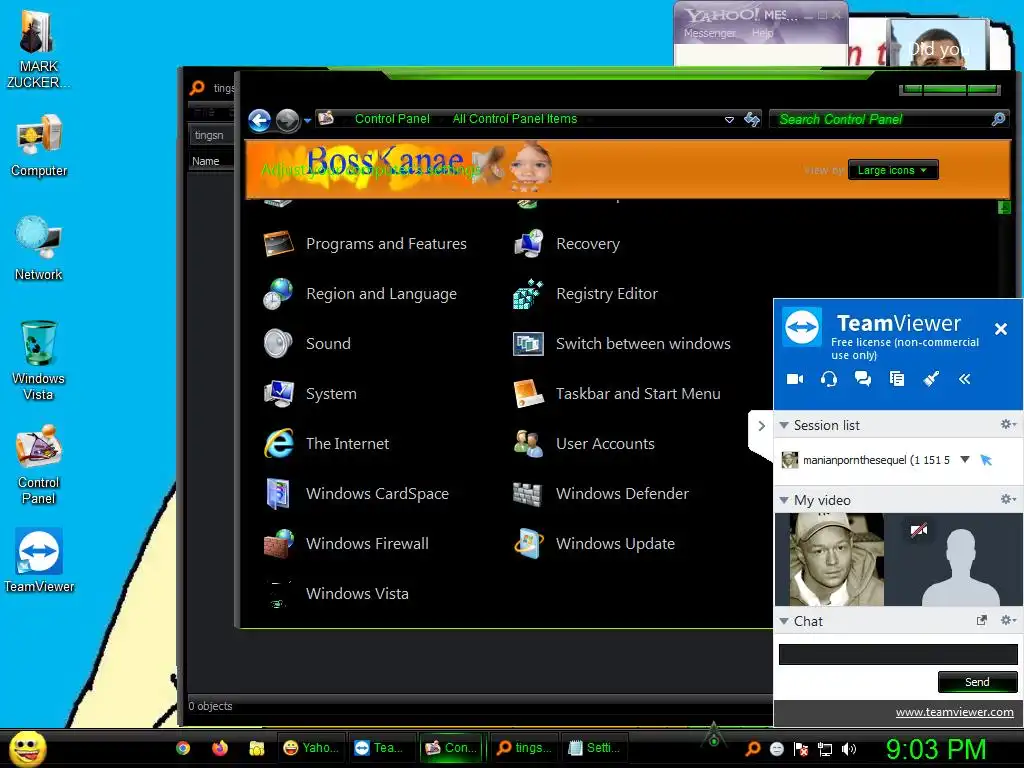Screen dimensions: 1024x768
Task: Open Messenger menu in Yahoo window
Action: (x=709, y=33)
